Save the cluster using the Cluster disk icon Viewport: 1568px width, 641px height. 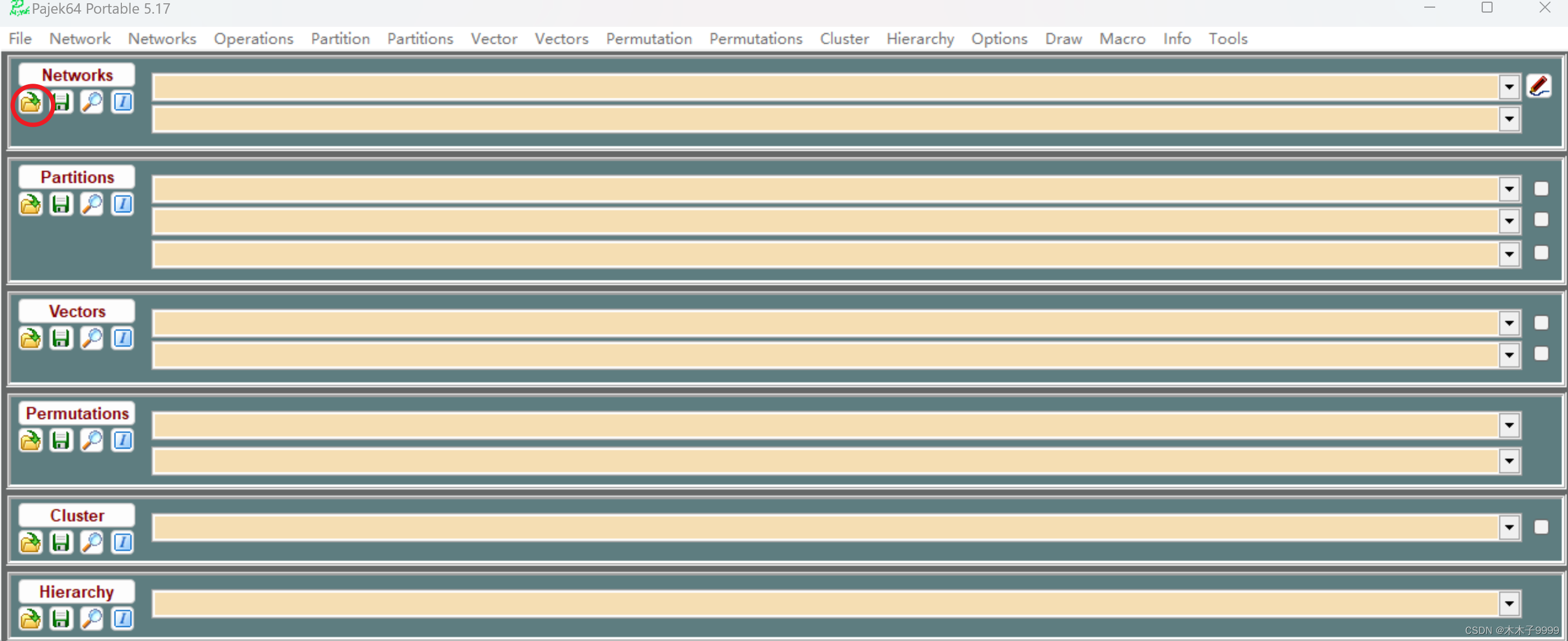coord(61,543)
